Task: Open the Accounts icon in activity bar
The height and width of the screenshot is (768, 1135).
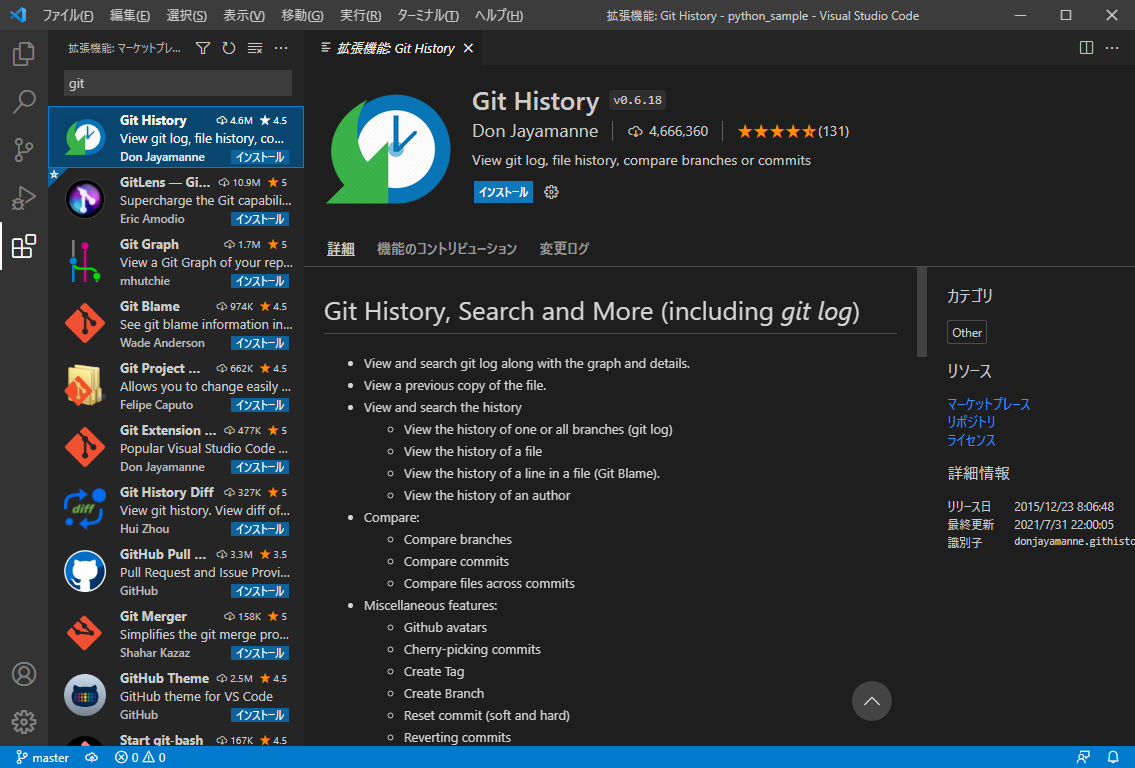Action: coord(24,674)
